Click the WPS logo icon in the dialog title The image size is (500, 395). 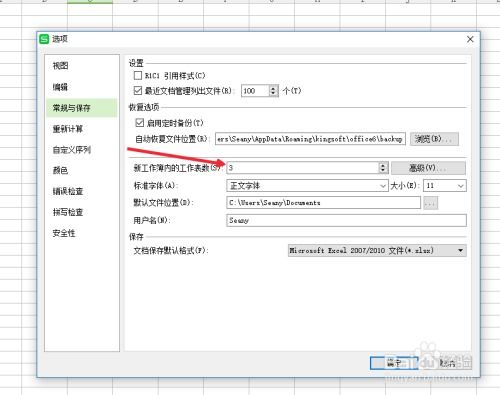coord(44,39)
